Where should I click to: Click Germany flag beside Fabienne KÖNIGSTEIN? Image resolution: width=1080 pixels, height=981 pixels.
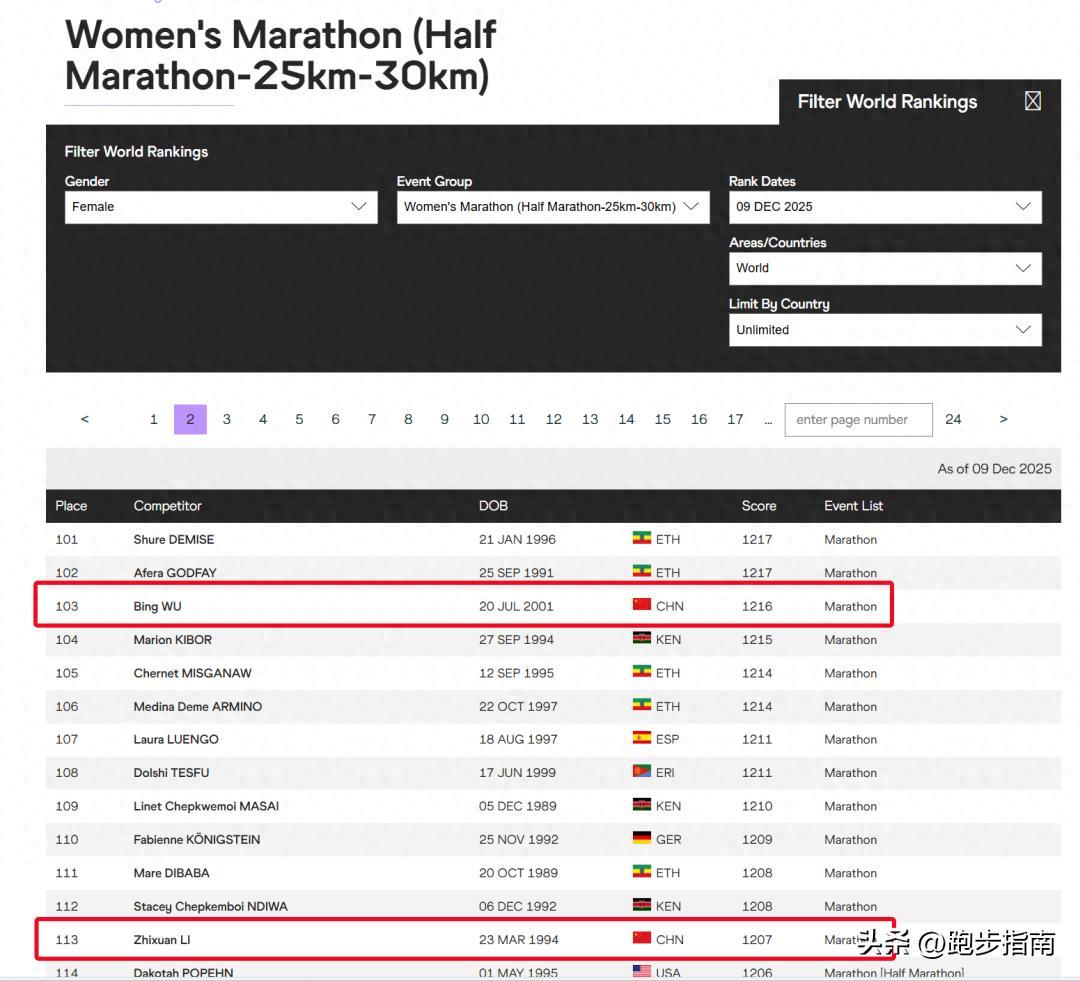[642, 838]
